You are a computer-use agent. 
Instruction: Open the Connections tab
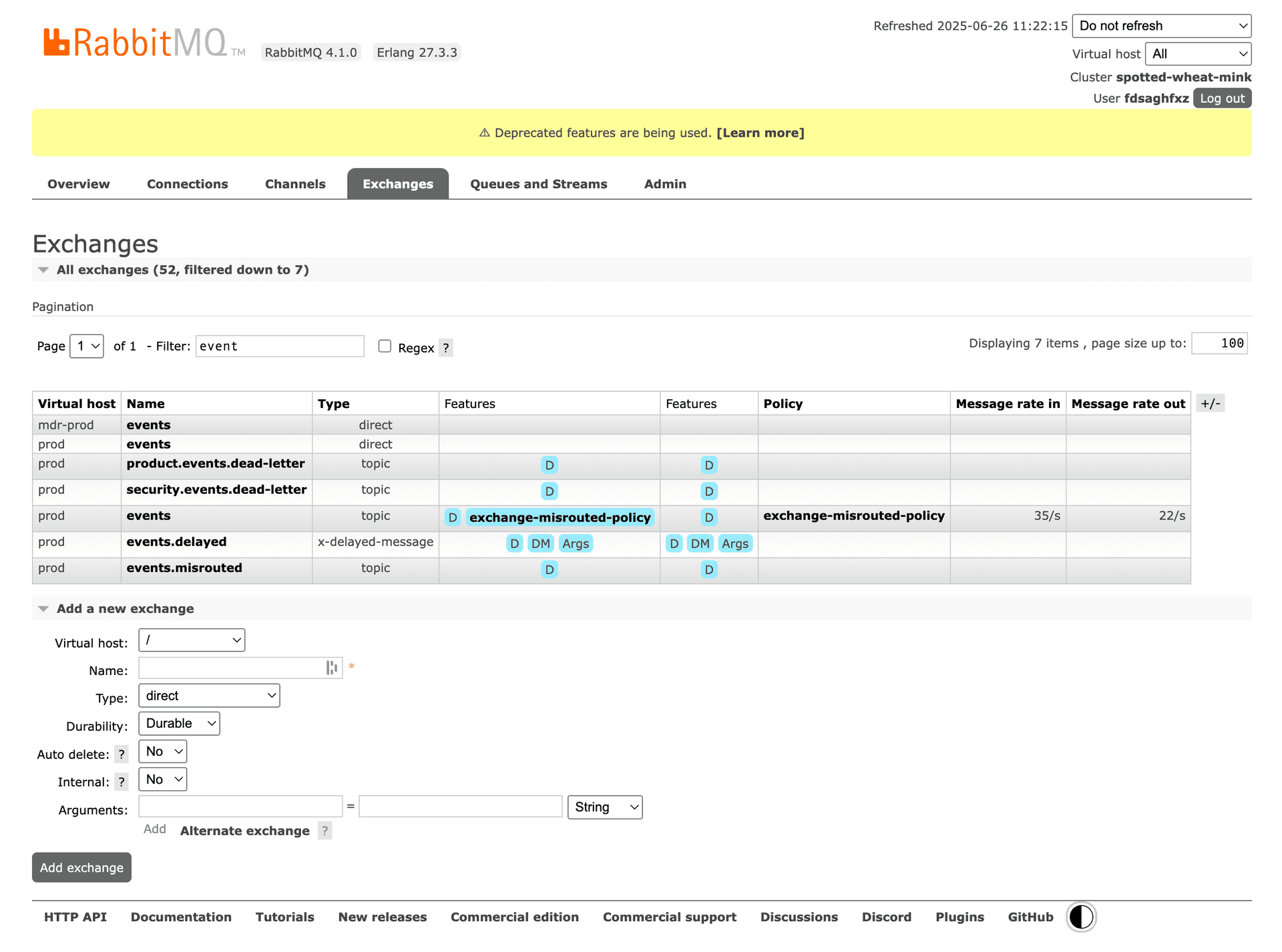[188, 184]
